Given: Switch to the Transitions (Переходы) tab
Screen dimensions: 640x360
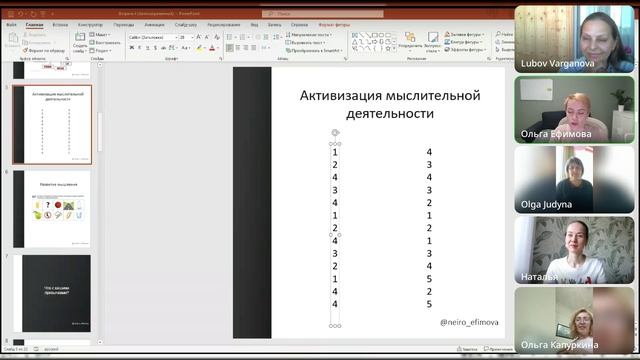Looking at the screenshot, I should tap(124, 25).
